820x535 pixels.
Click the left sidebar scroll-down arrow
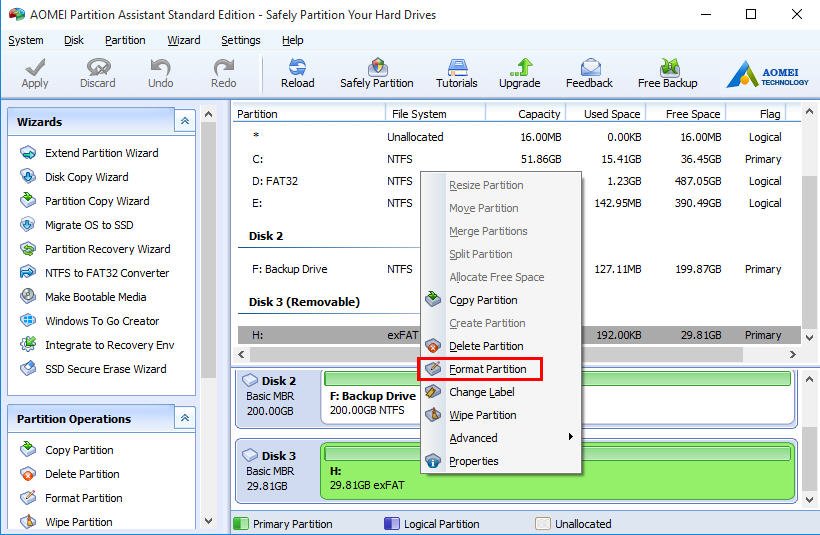208,521
